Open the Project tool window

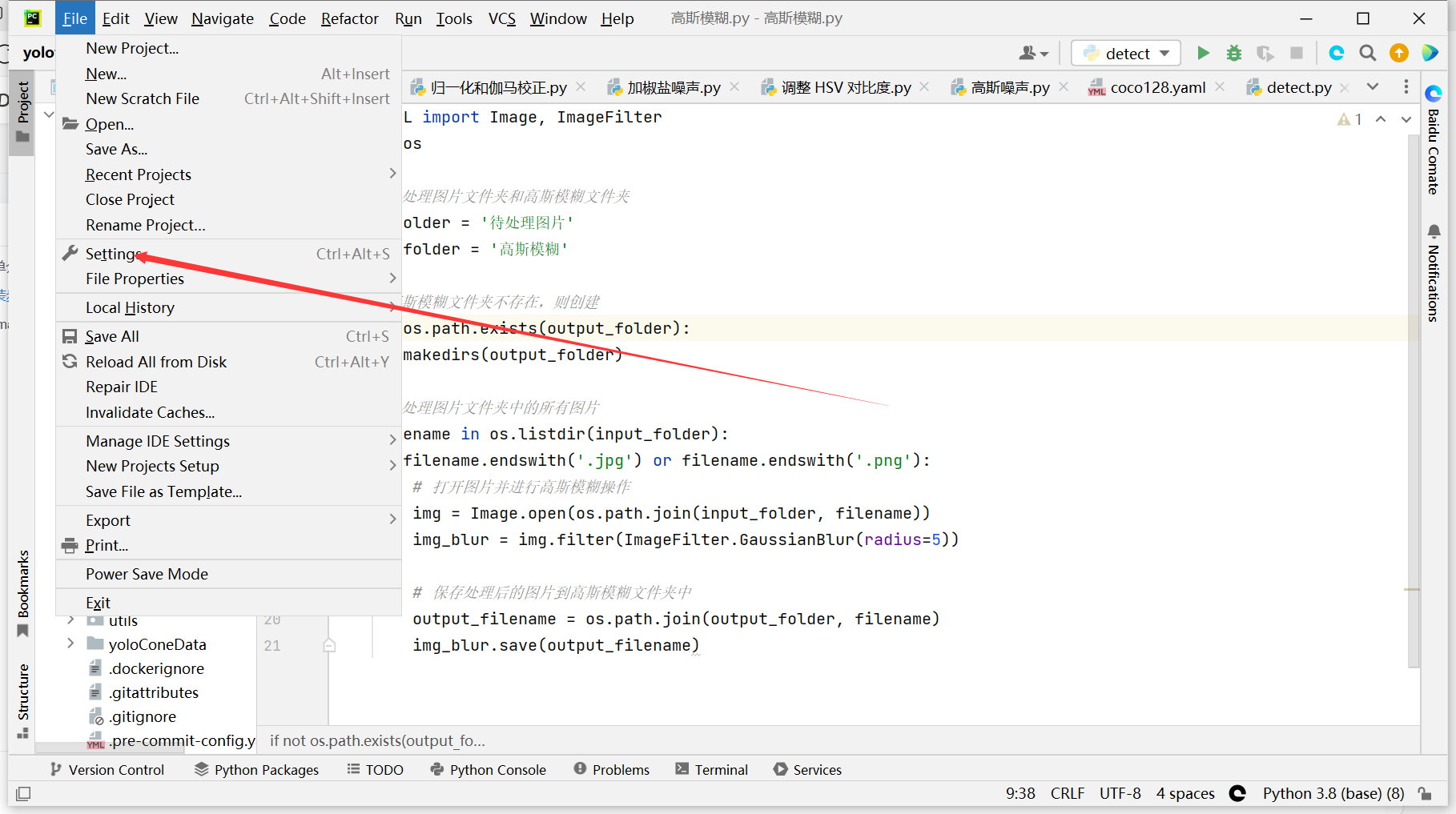pos(22,112)
